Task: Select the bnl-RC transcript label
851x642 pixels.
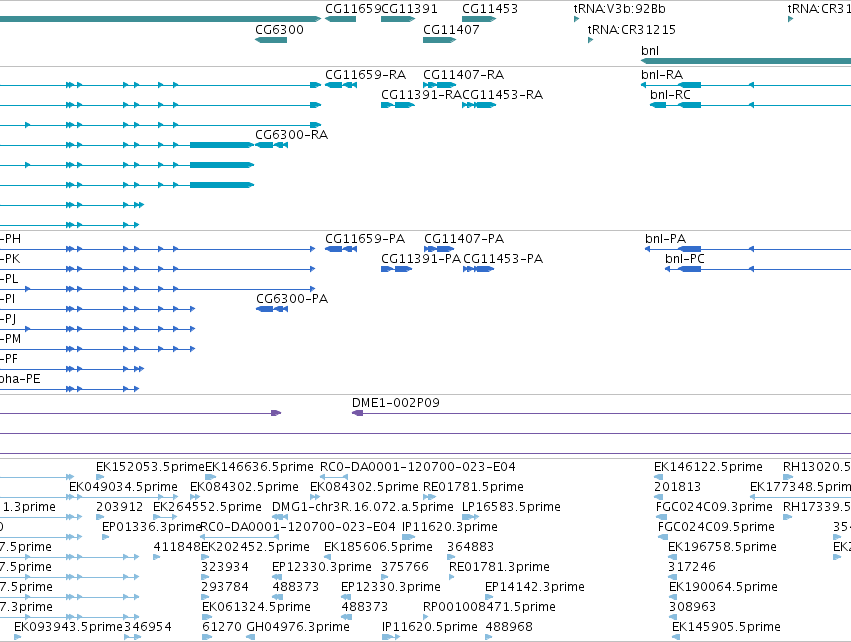Action: pos(670,94)
